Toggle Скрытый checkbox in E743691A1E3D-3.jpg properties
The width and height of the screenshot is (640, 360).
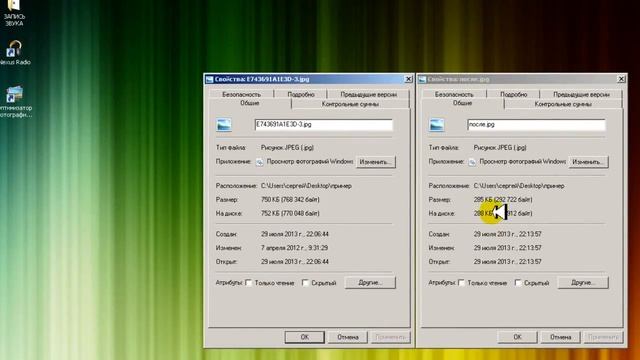coord(305,283)
